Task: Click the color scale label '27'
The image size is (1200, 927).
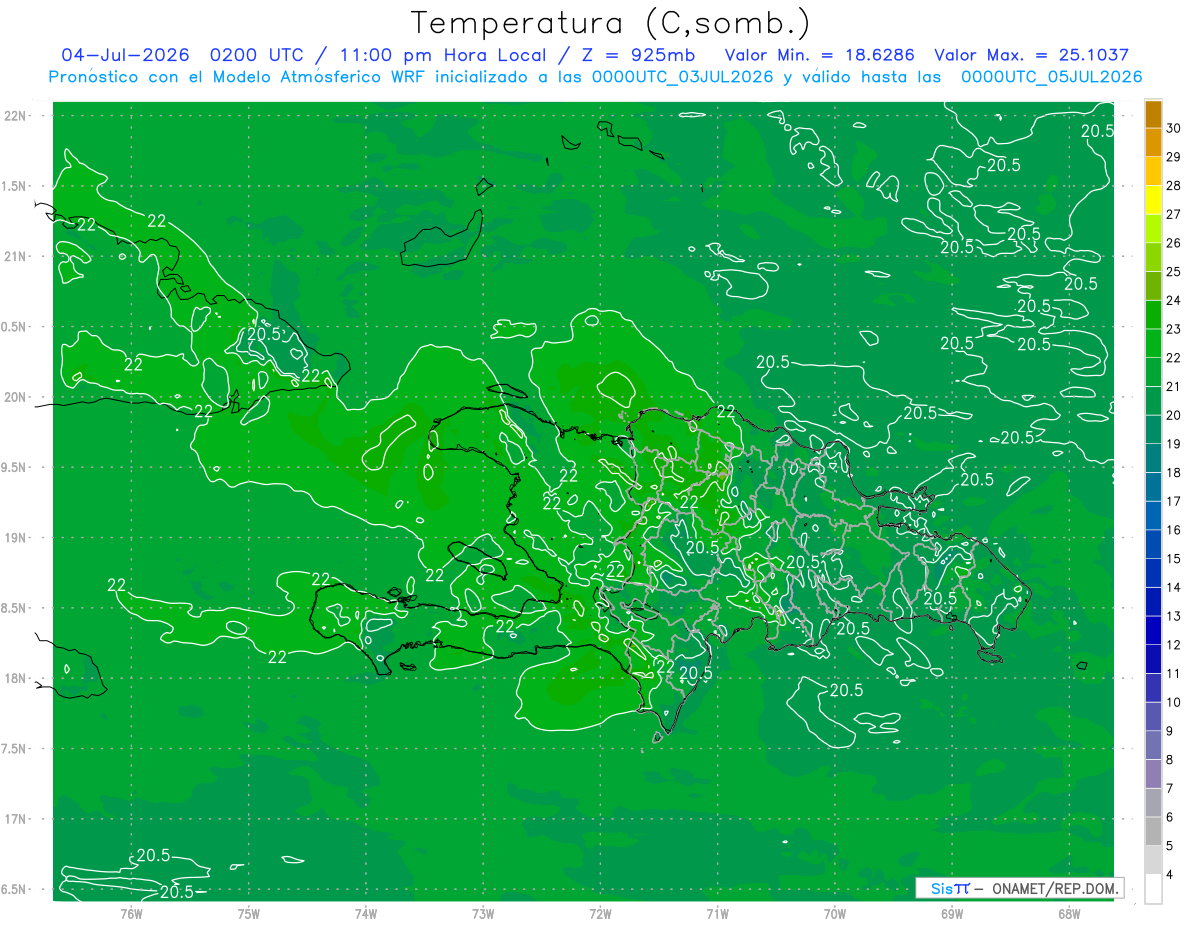Action: pos(1173,214)
